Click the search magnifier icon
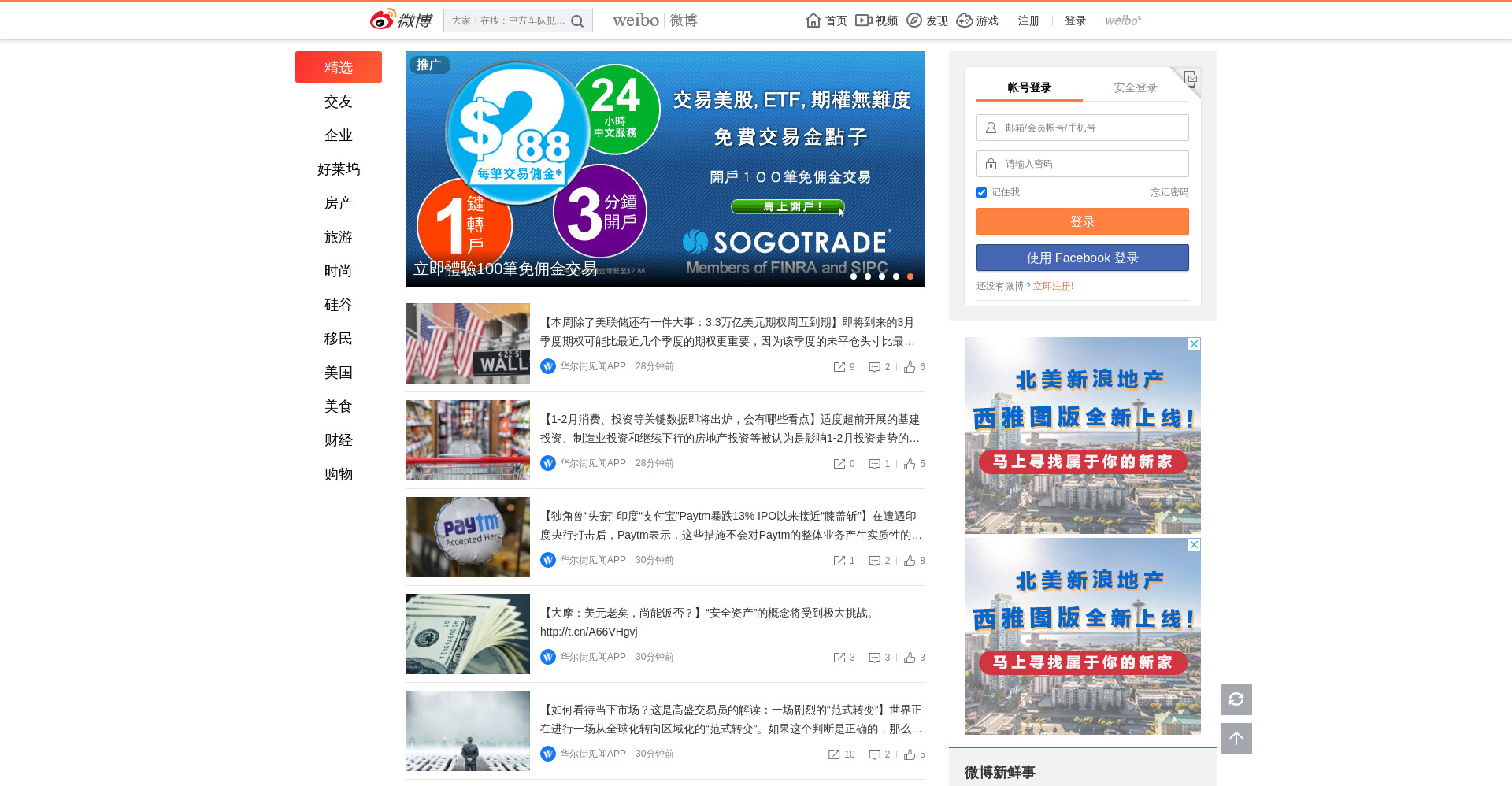This screenshot has height=786, width=1512. coord(577,21)
